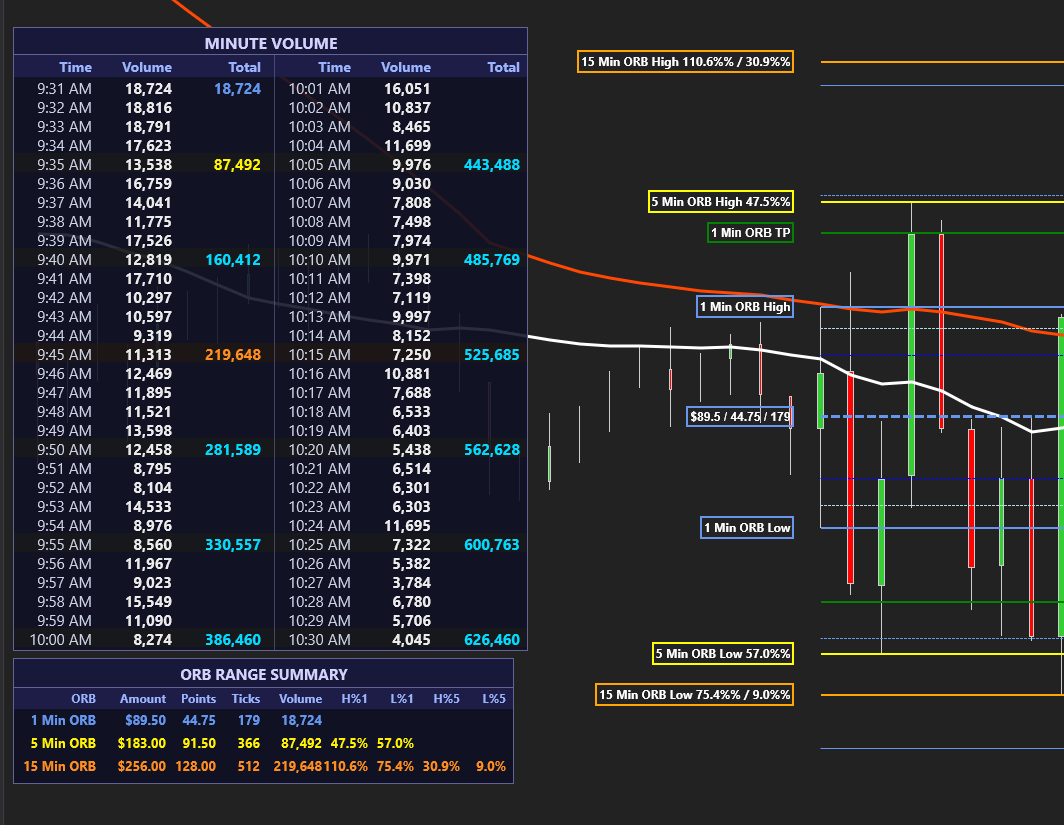Click the 18,816 volume at 9:32 AM

(x=149, y=108)
